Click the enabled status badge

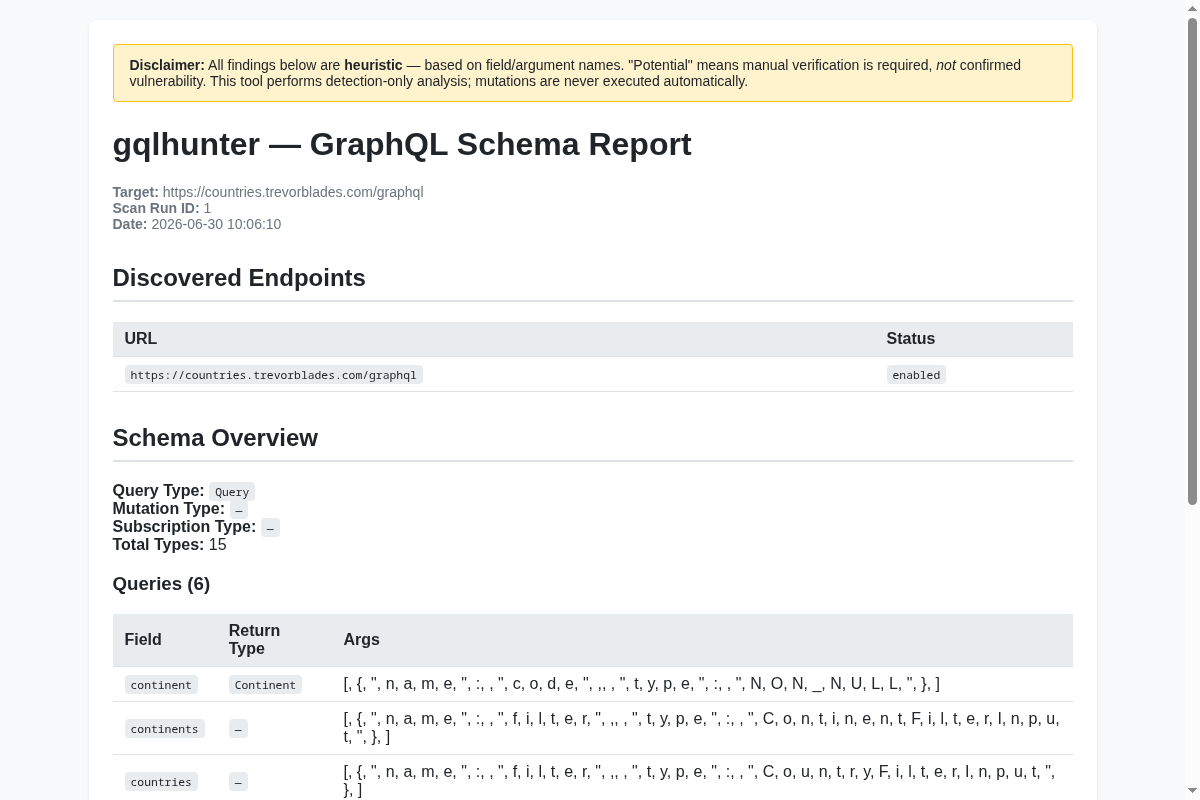click(916, 375)
